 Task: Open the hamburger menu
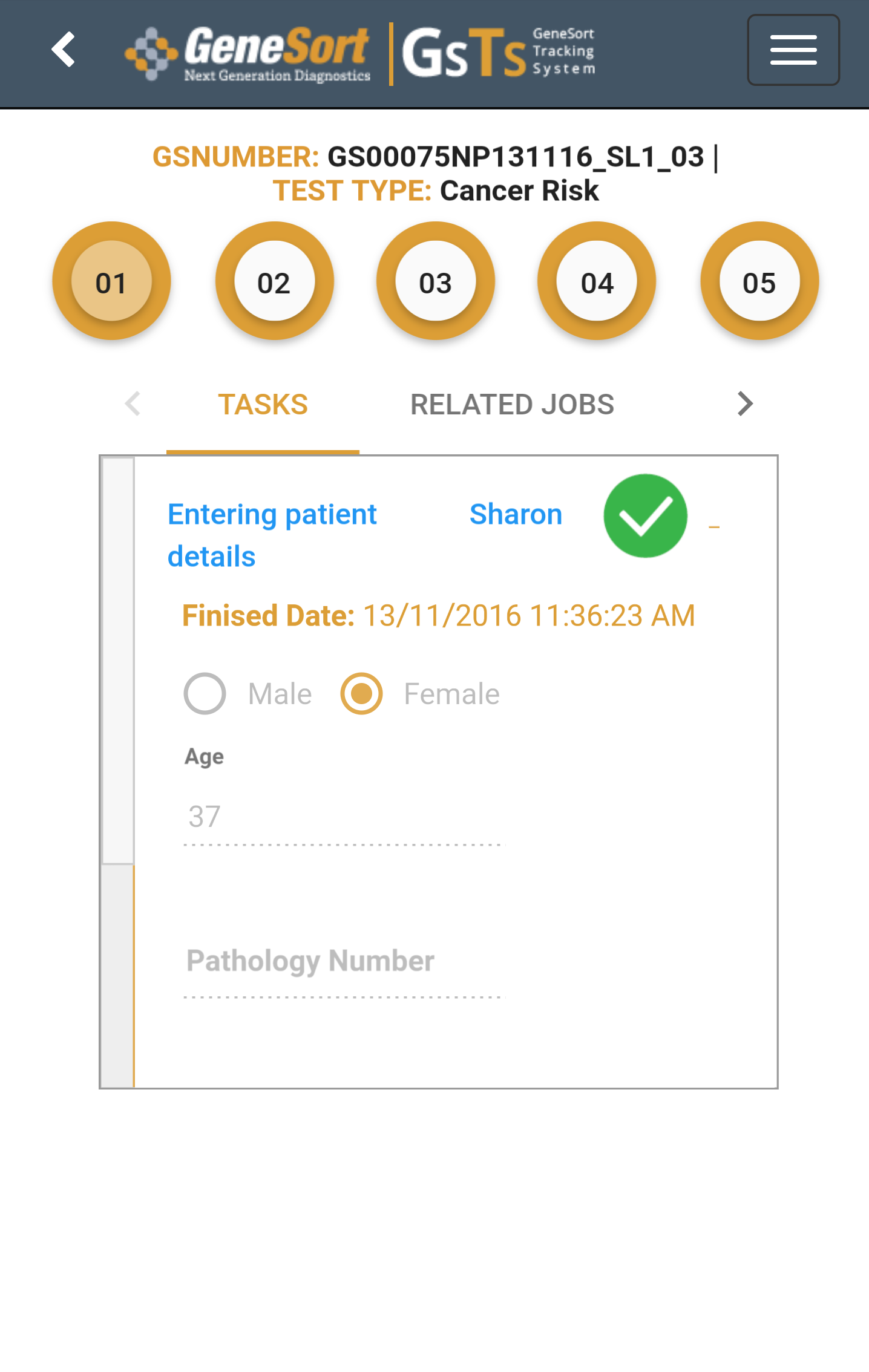(x=793, y=50)
